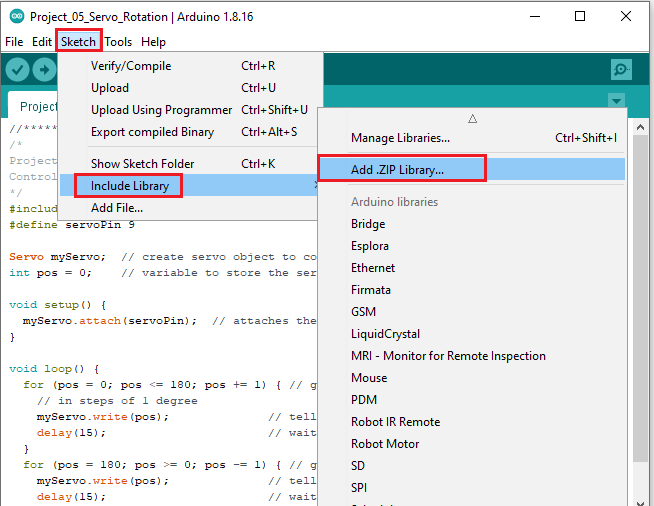654x506 pixels.
Task: Select Upload Using Programmer
Action: (x=191, y=110)
